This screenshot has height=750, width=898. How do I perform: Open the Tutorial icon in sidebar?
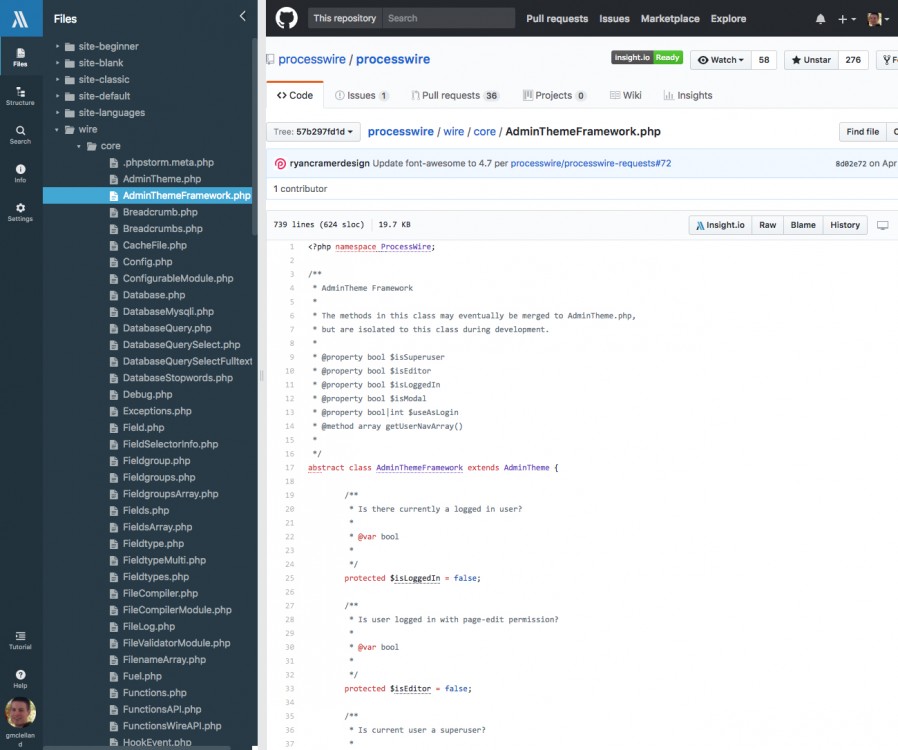tap(20, 640)
